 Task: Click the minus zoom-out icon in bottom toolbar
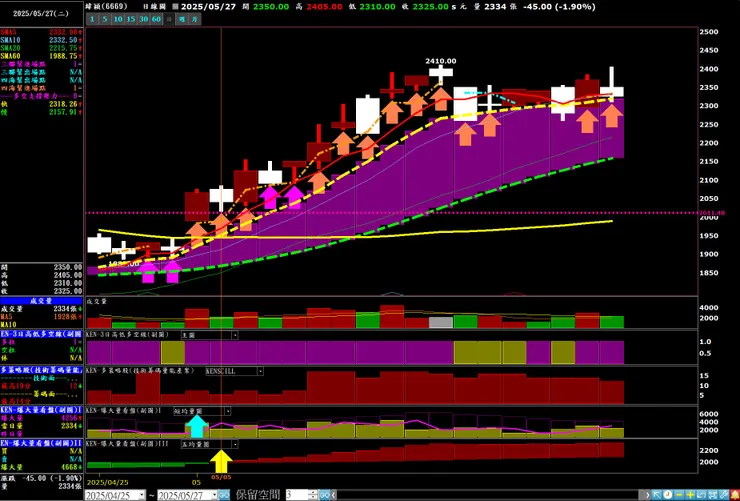[679, 495]
